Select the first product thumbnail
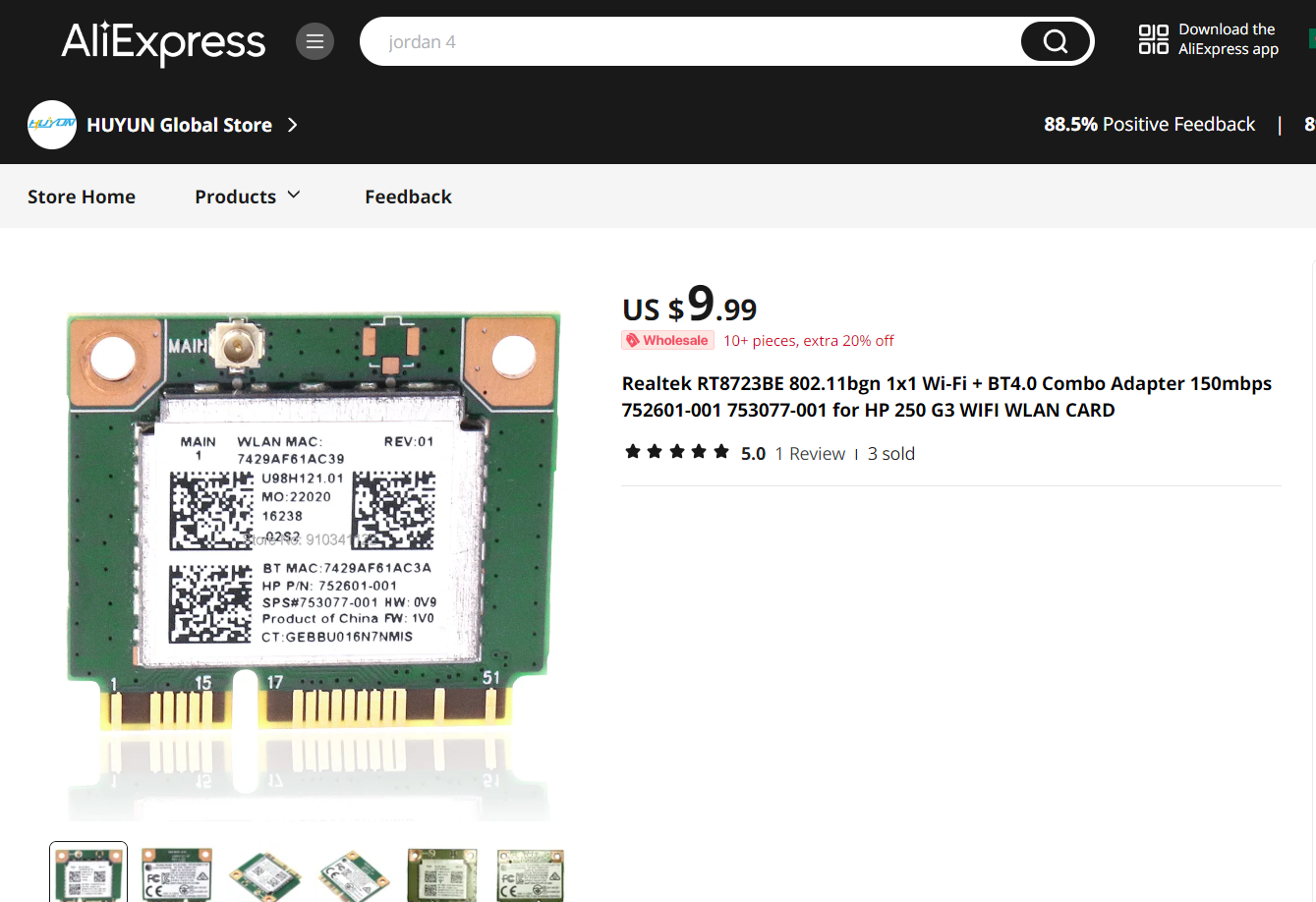This screenshot has width=1316, height=902. (88, 873)
